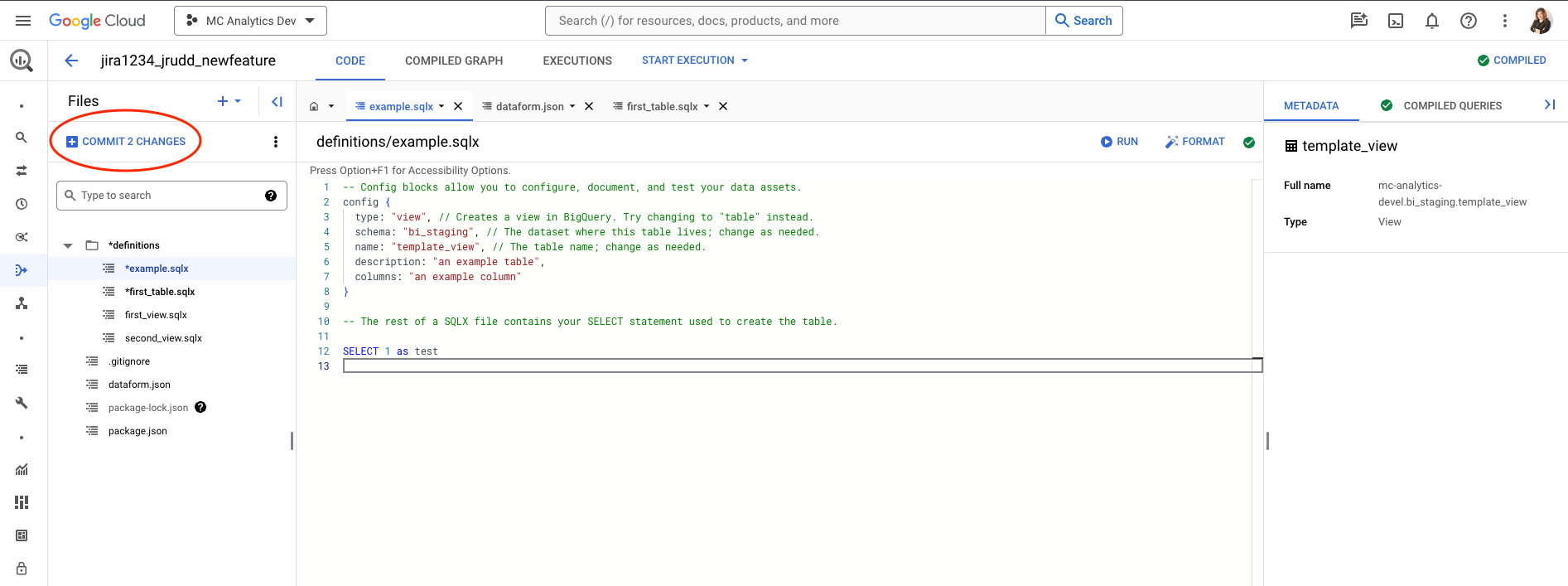
Task: Collapse the Files panel
Action: 277,101
